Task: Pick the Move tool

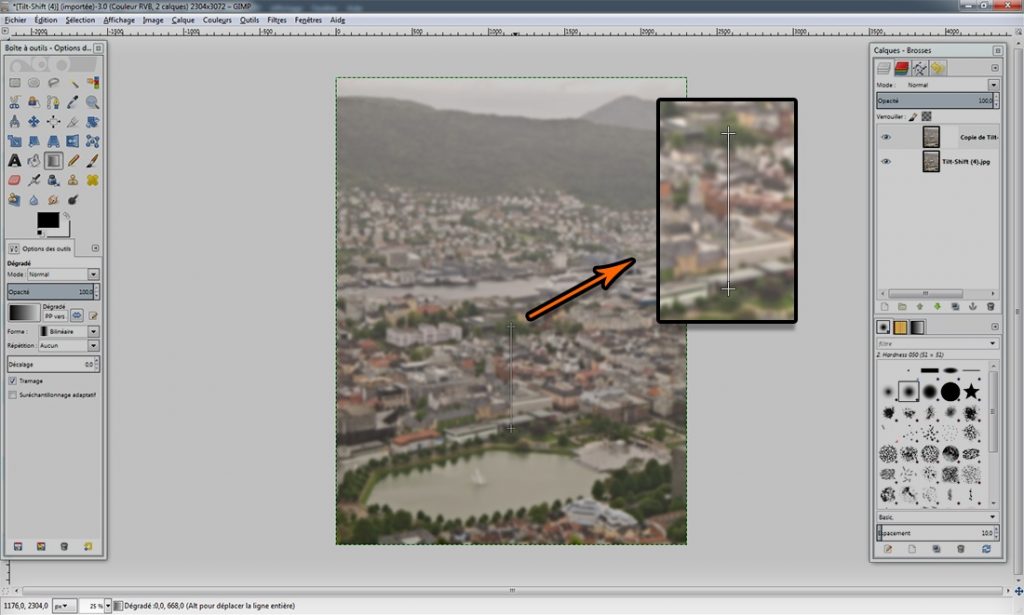Action: (x=33, y=122)
